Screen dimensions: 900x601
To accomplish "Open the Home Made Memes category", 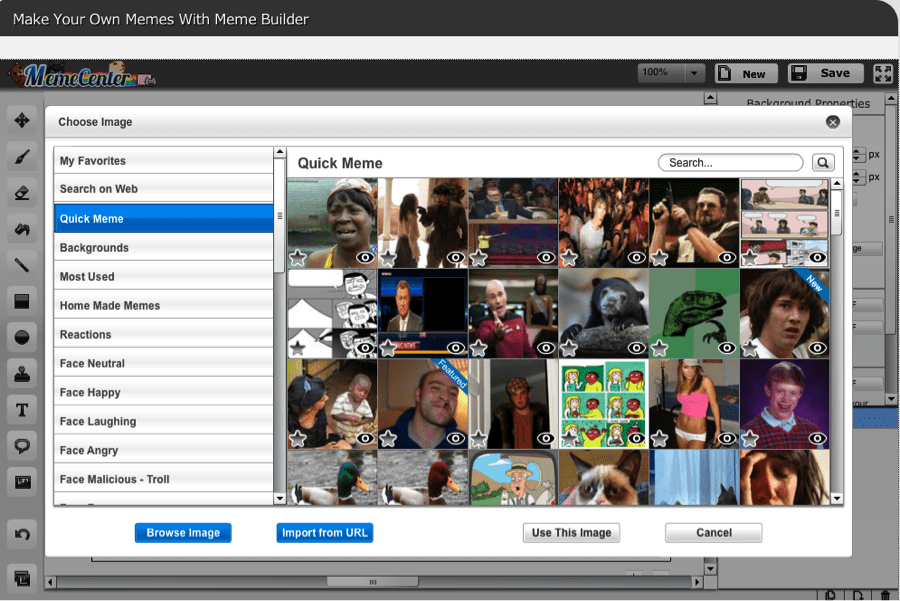I will (x=164, y=305).
